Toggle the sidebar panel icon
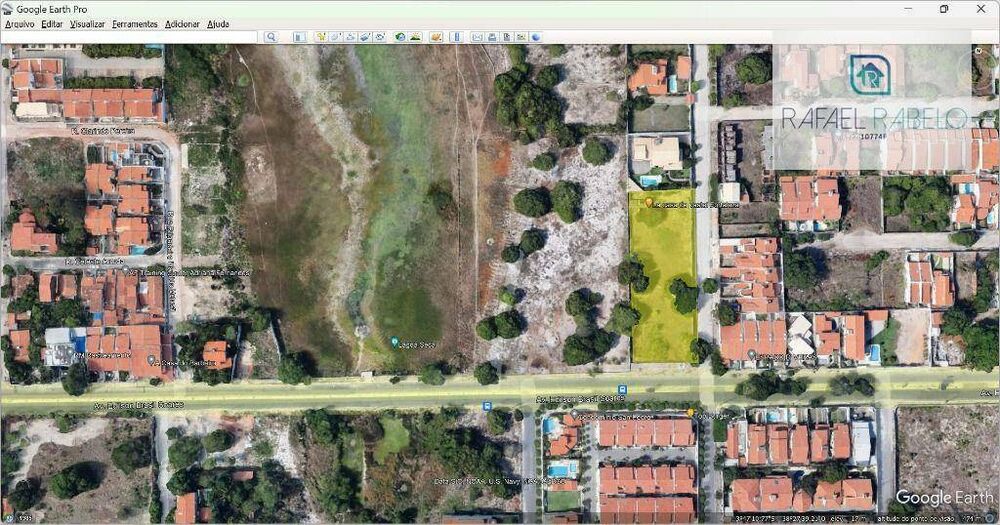 click(x=299, y=37)
